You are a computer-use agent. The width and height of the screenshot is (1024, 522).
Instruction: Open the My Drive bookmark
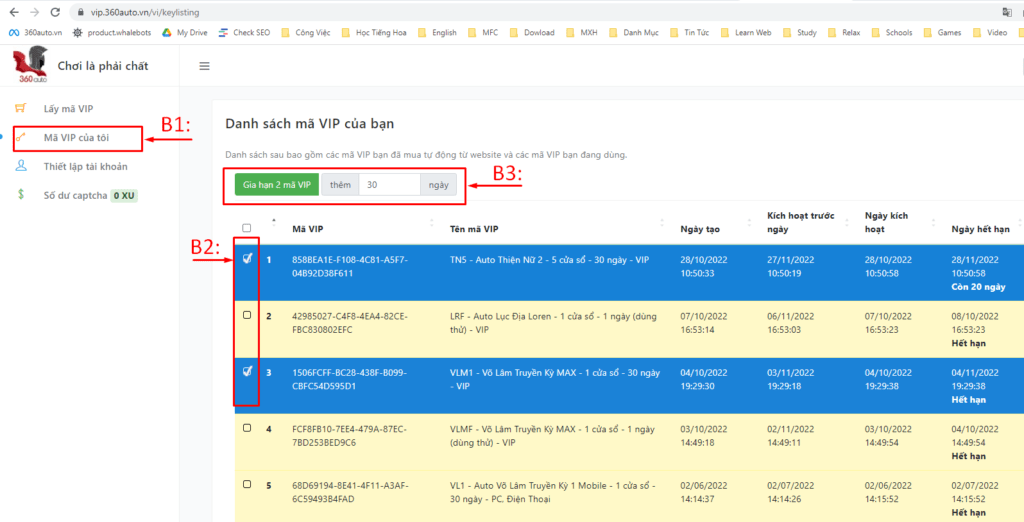tap(185, 32)
